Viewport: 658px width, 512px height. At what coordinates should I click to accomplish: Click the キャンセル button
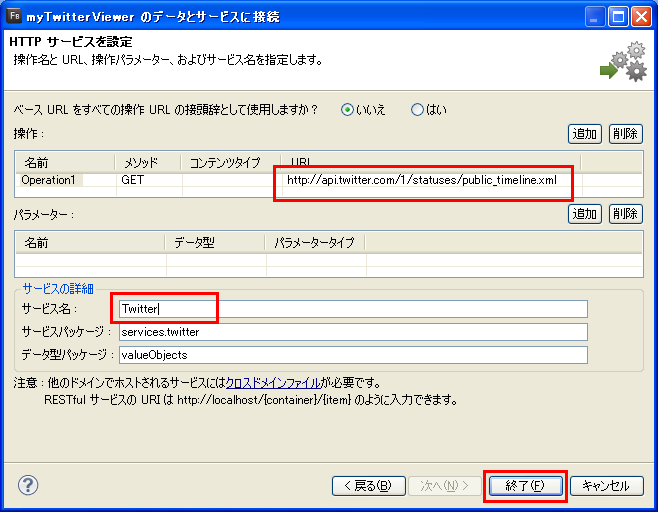click(x=606, y=486)
